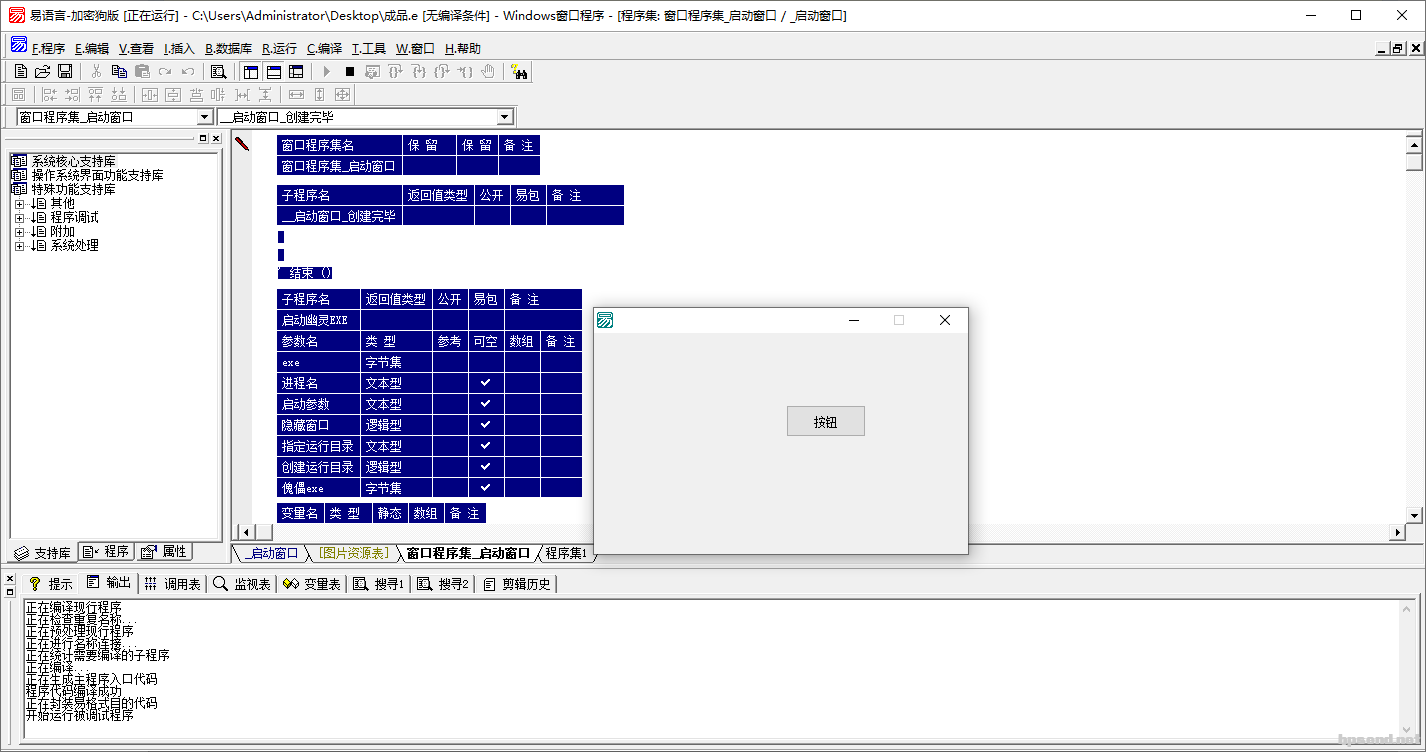
Task: Float the left panel with the square icon
Action: tap(203, 138)
